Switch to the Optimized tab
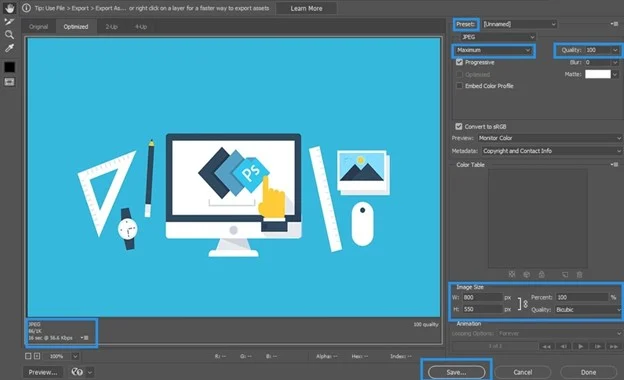The height and width of the screenshot is (380, 624). (x=76, y=27)
